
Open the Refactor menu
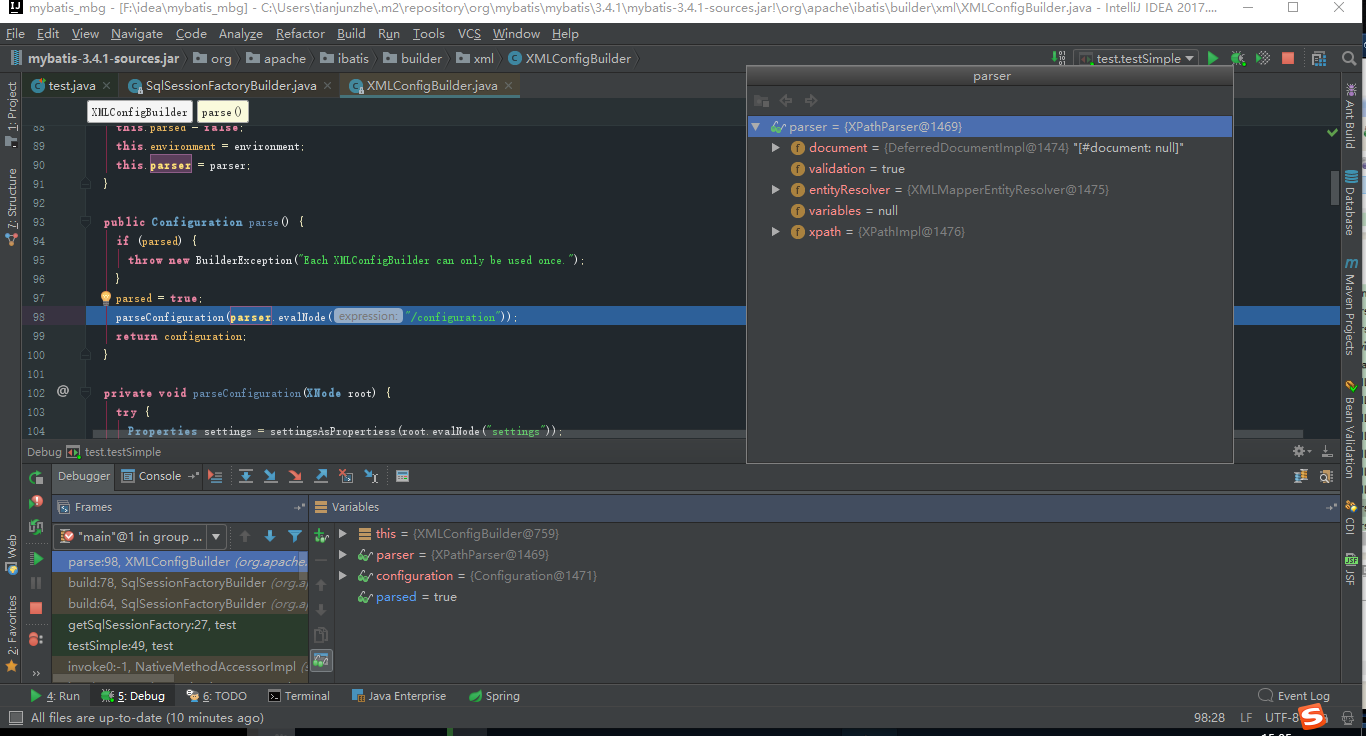pyautogui.click(x=298, y=33)
